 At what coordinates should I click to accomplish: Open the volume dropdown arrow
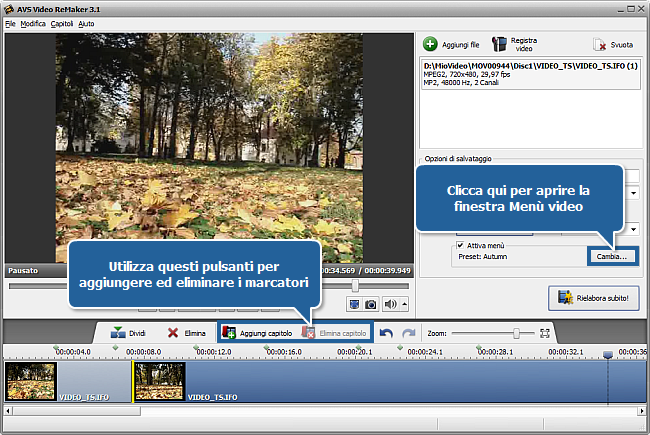403,304
